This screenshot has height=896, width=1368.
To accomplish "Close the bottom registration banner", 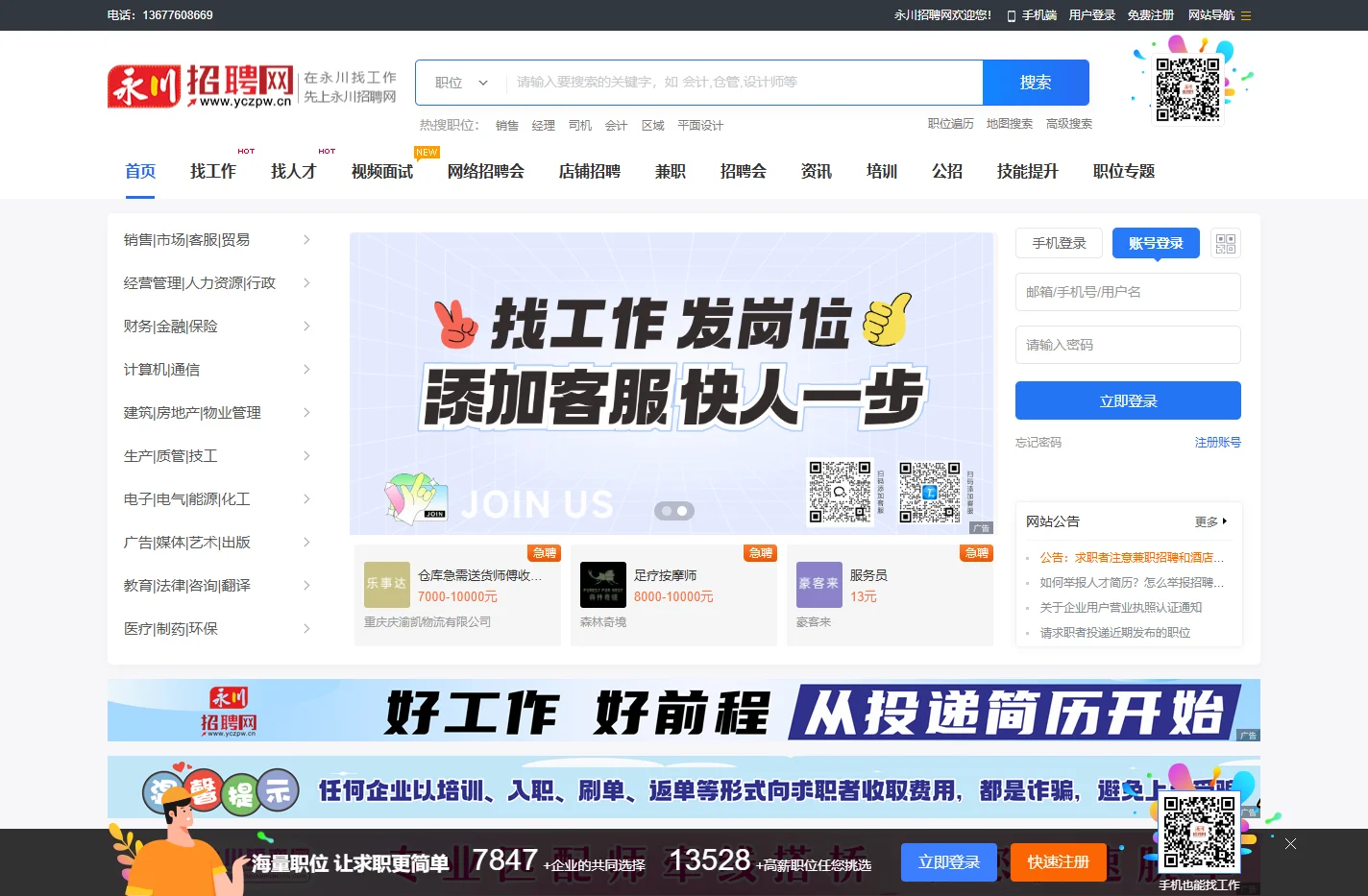I will [1290, 843].
